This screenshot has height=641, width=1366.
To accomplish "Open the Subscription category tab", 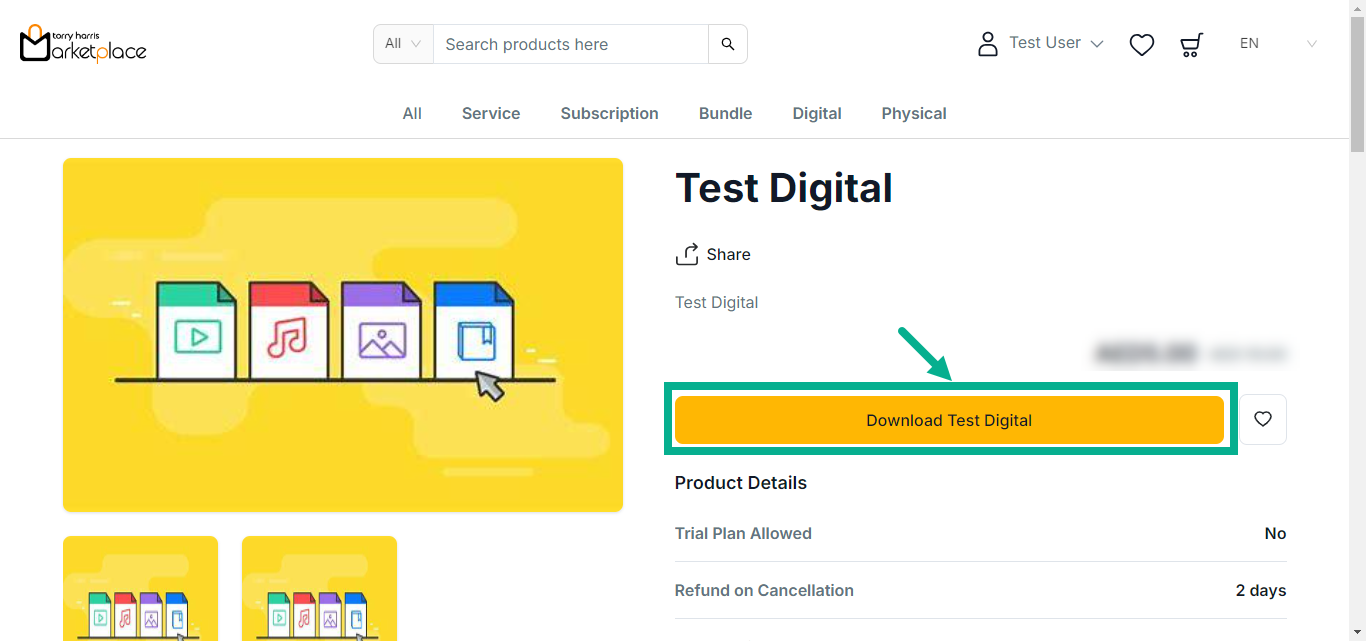I will [609, 114].
